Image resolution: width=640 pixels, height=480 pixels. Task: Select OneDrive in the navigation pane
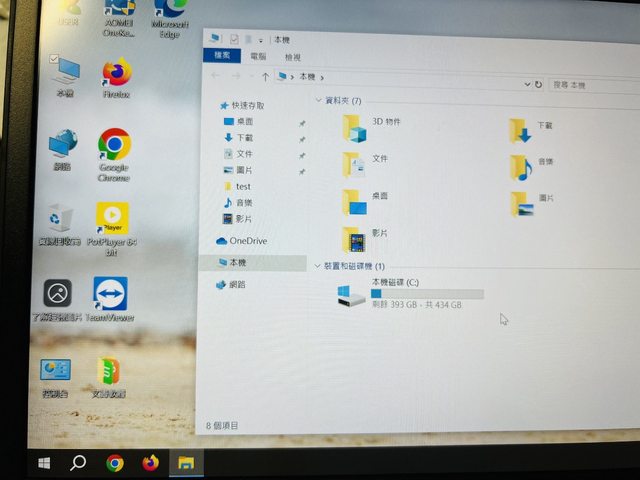(247, 241)
